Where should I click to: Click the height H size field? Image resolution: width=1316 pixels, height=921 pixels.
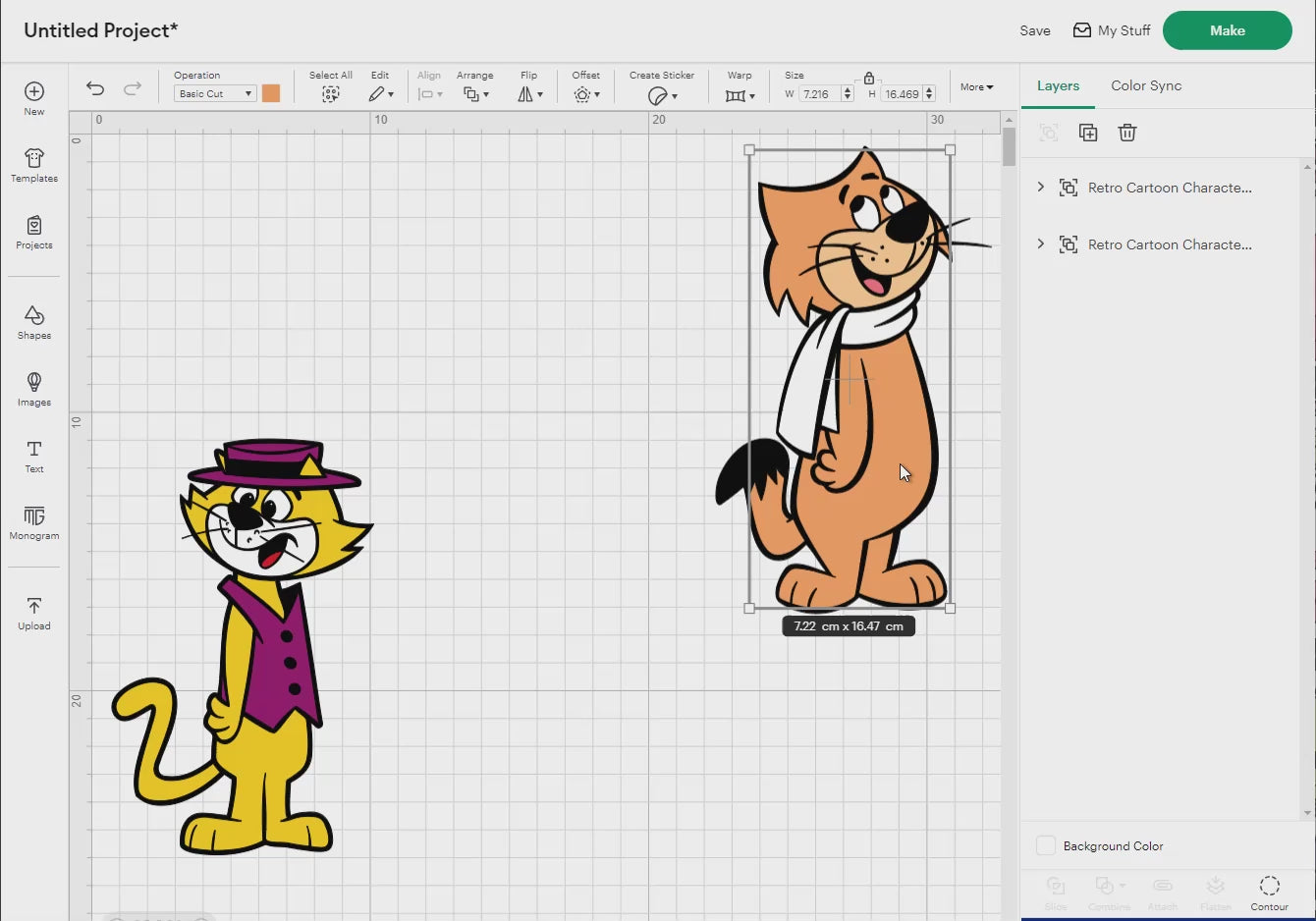[902, 94]
